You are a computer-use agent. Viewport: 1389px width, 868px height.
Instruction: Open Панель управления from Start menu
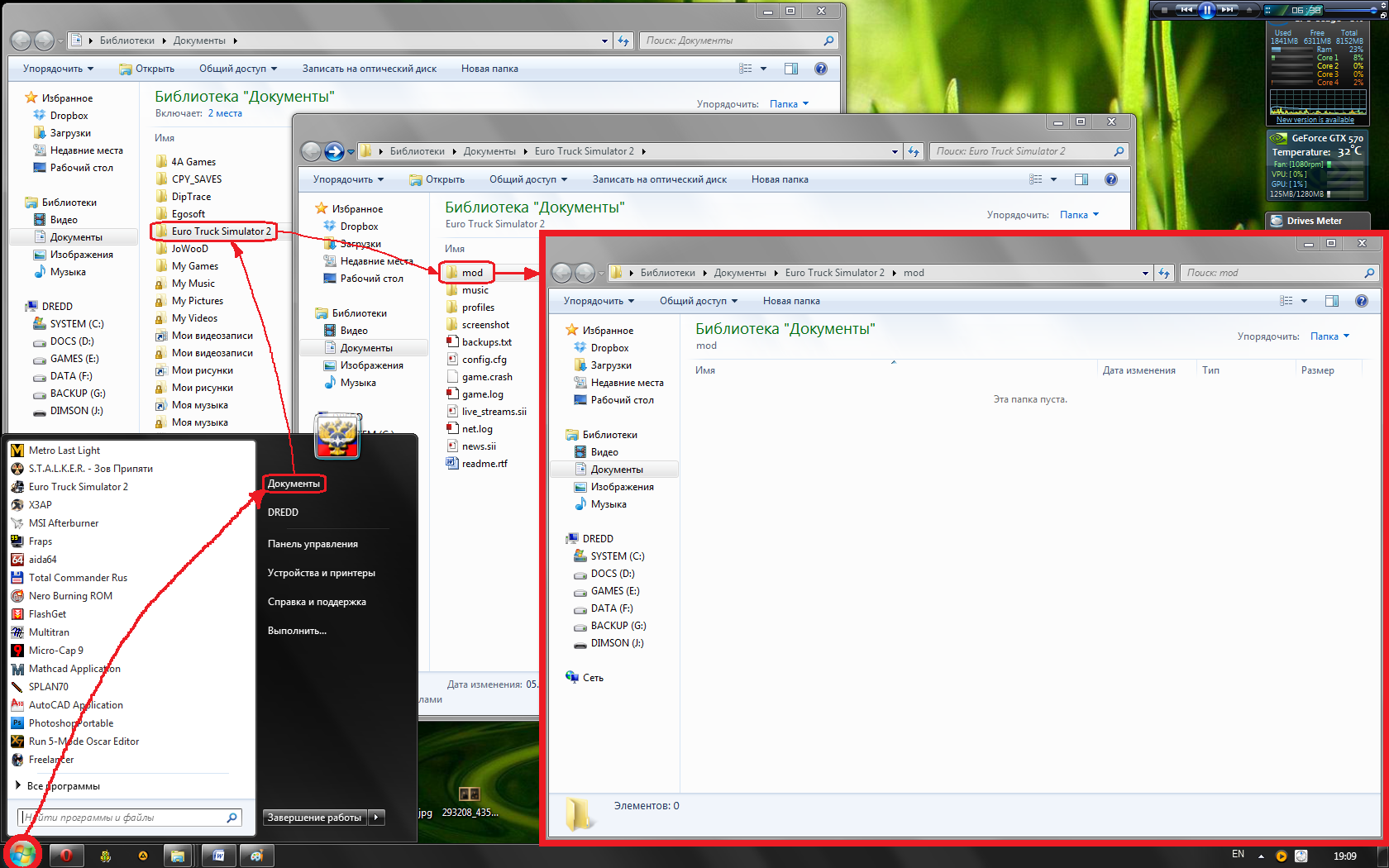coord(313,544)
